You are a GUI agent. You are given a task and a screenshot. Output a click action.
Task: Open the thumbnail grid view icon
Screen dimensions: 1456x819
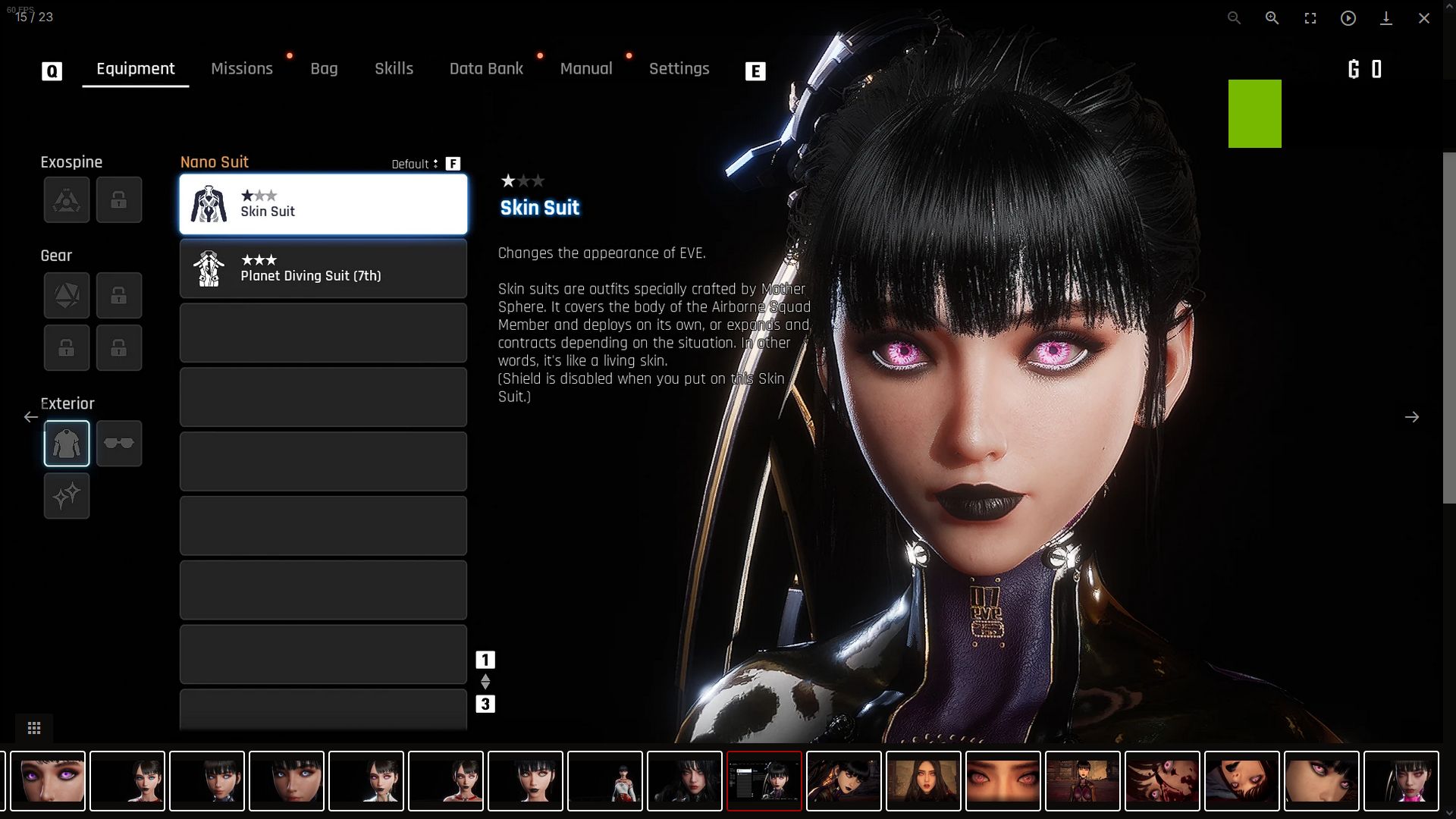[x=34, y=728]
